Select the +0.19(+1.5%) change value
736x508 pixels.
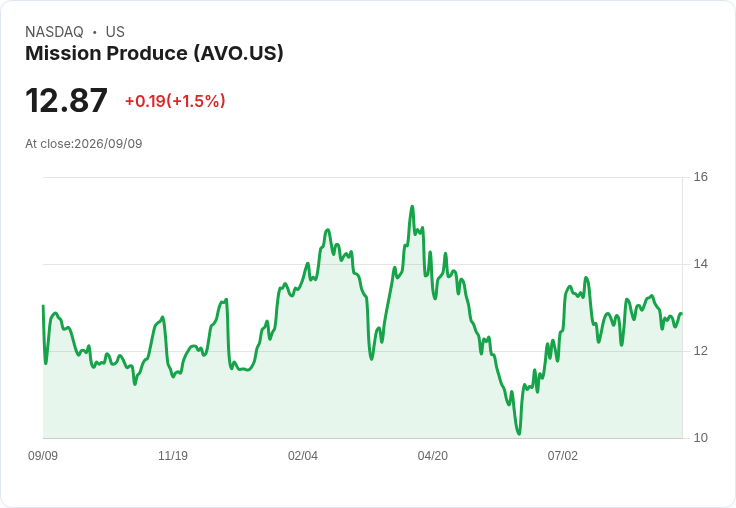[x=175, y=101]
